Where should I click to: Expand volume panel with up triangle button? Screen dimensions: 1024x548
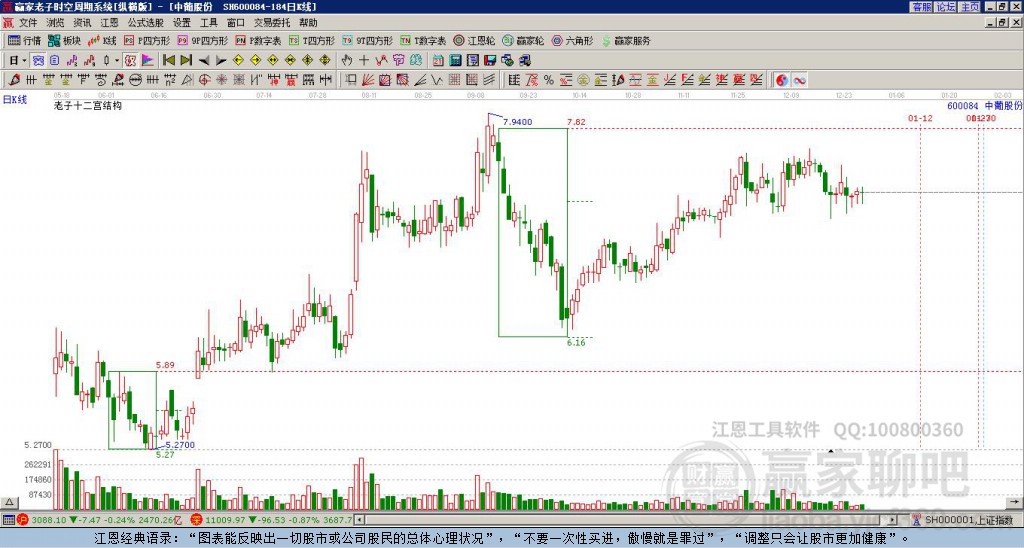(9, 502)
